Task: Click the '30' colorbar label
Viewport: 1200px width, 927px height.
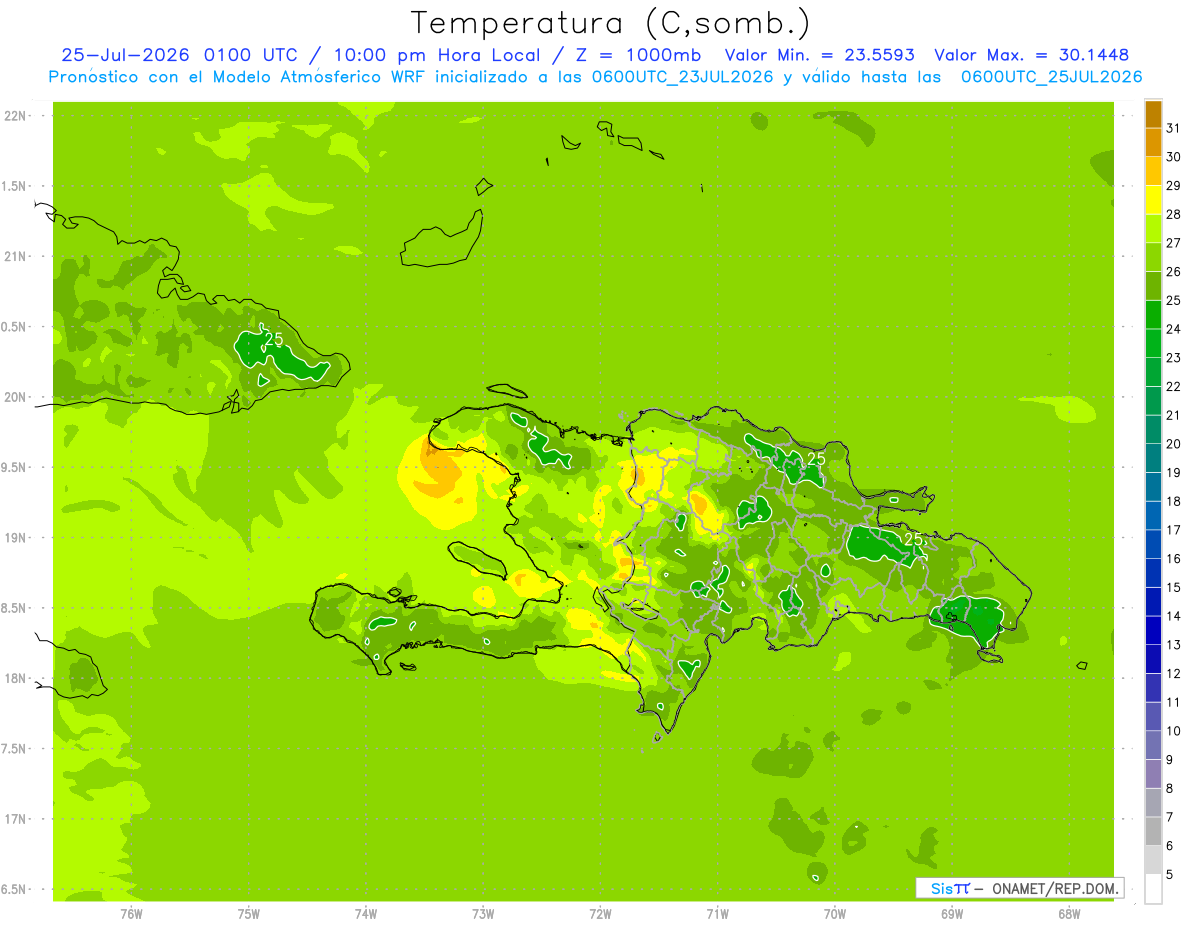Action: coord(1174,157)
